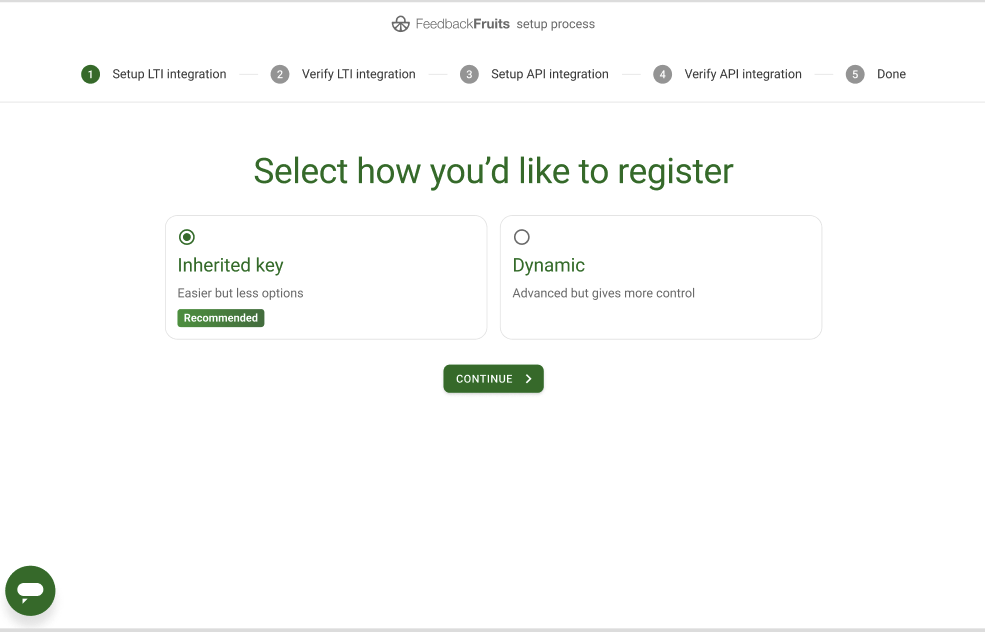This screenshot has width=985, height=632.
Task: Select the Dynamic radio button
Action: (521, 237)
